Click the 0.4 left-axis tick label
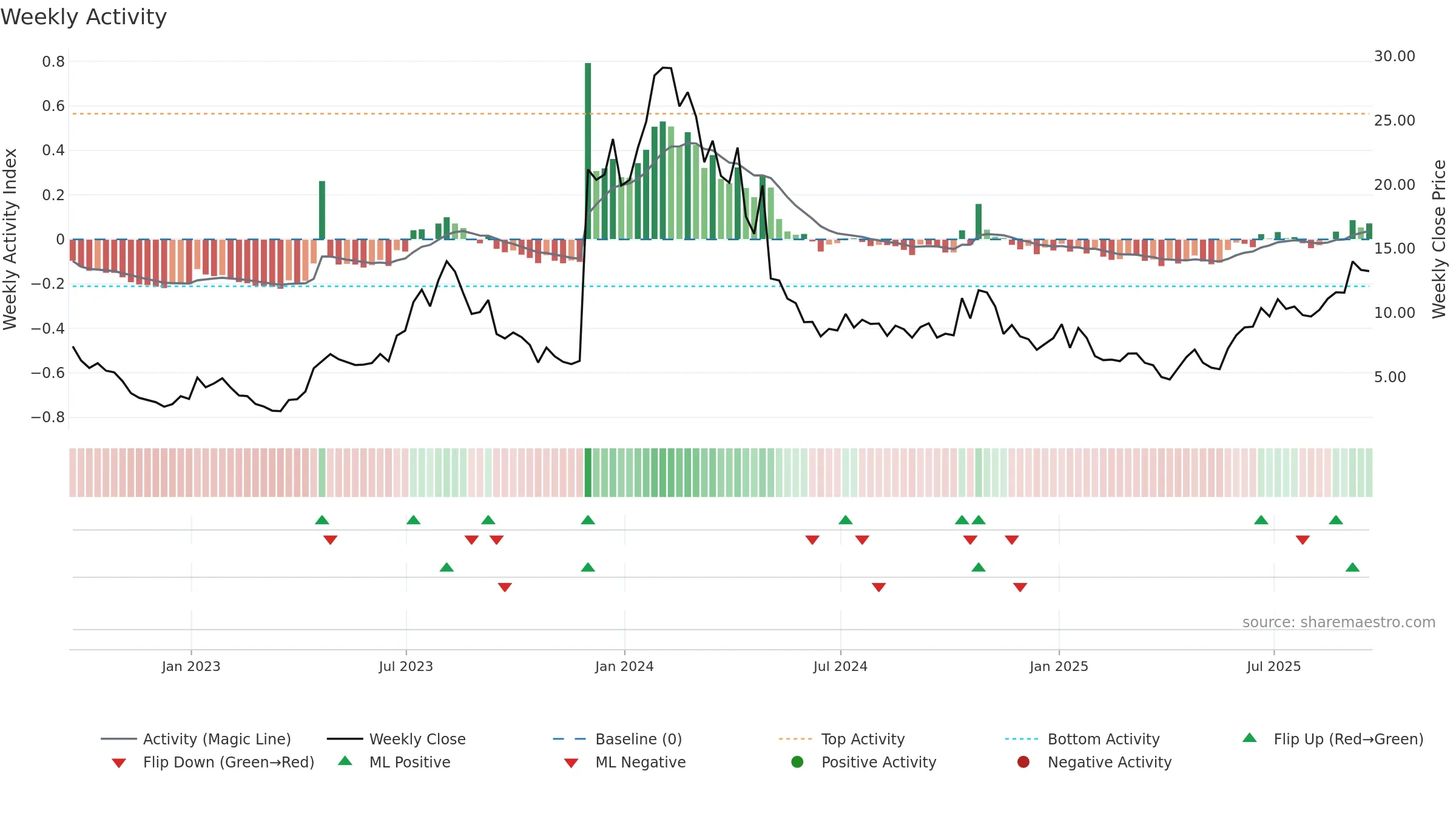 tap(53, 150)
